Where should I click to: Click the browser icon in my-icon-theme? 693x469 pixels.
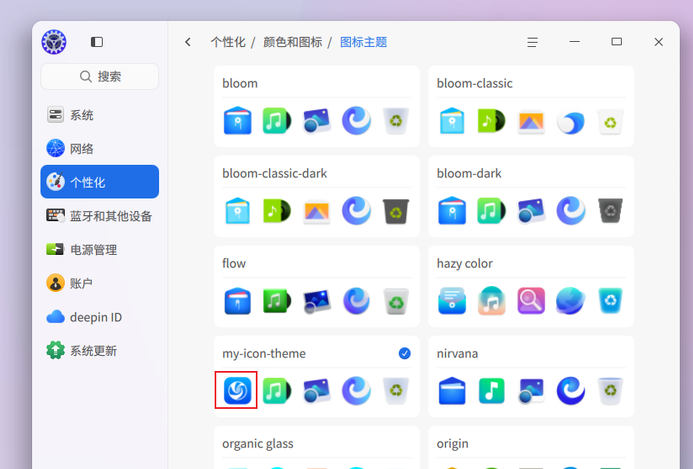tap(356, 391)
